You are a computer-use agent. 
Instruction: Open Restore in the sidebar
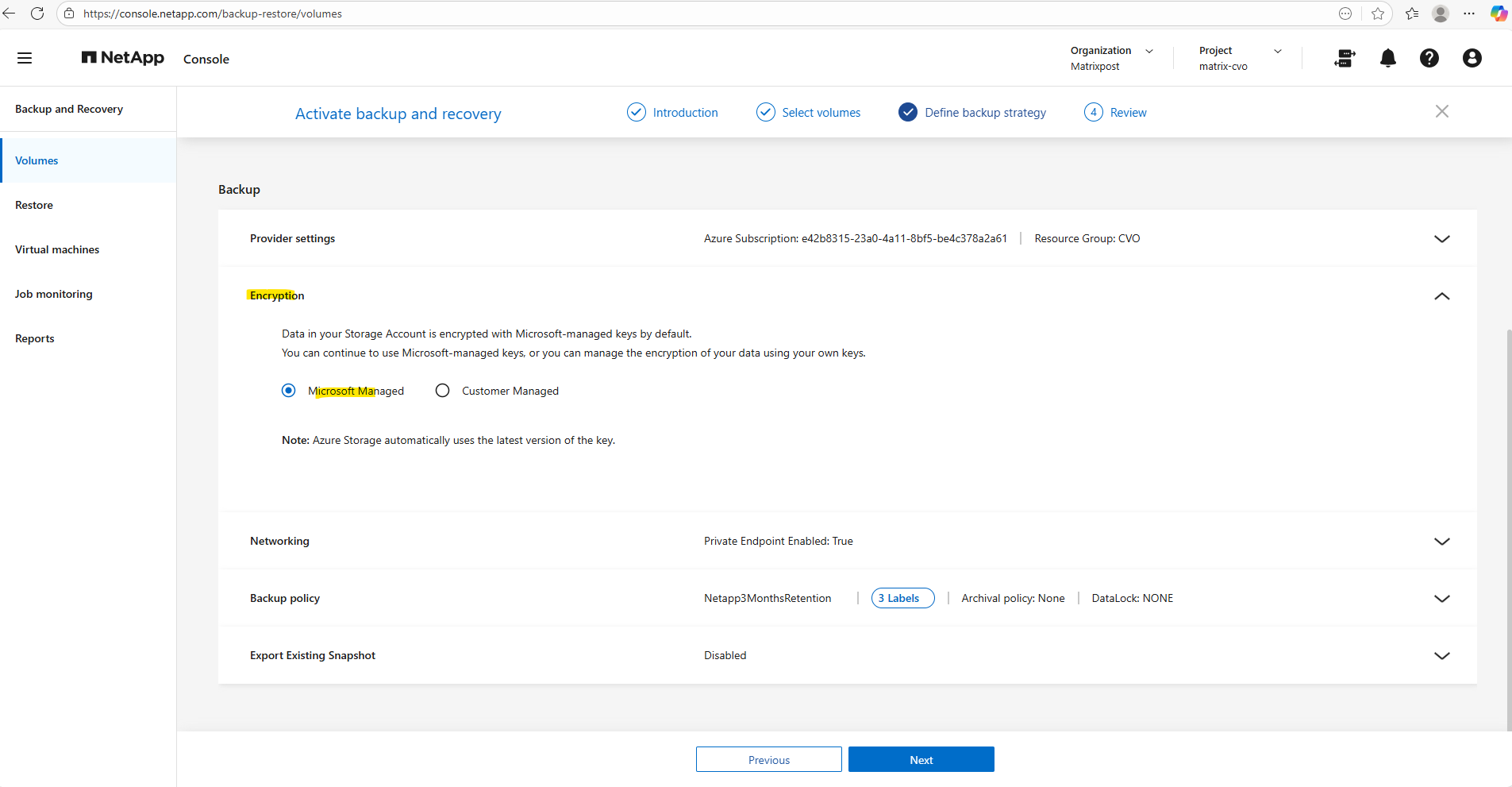[x=34, y=205]
